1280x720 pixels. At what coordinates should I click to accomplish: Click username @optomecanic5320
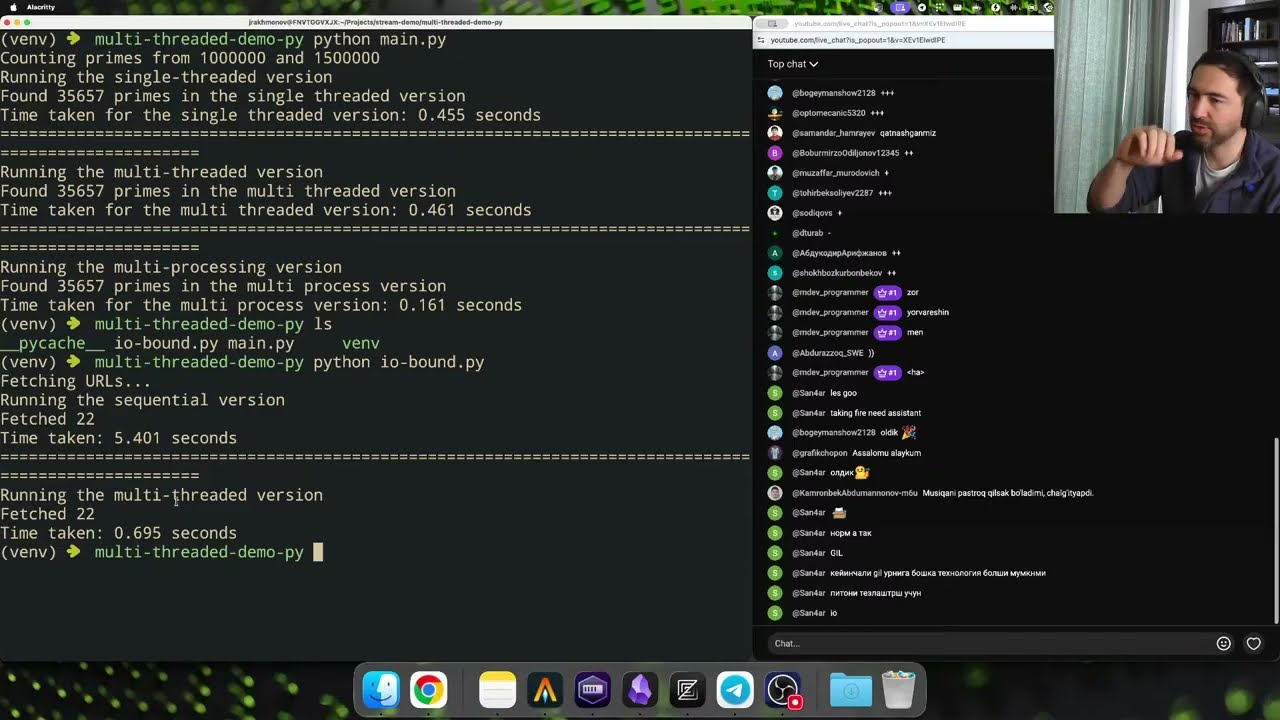pyautogui.click(x=828, y=113)
